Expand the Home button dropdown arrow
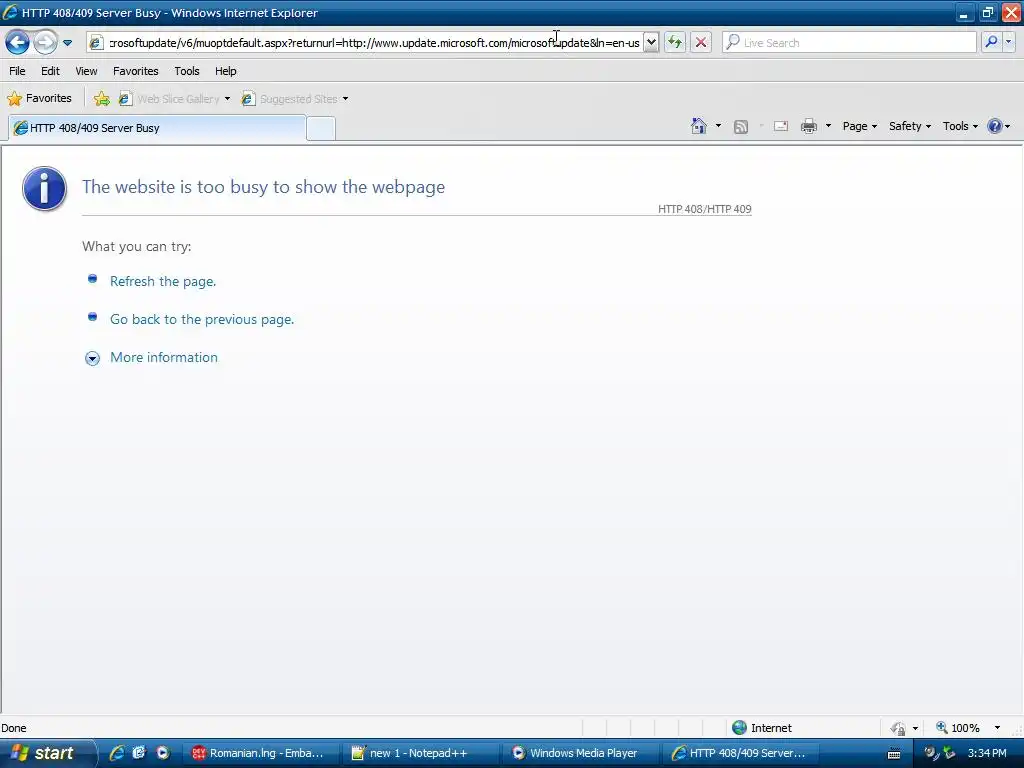Viewport: 1024px width, 768px height. point(718,126)
